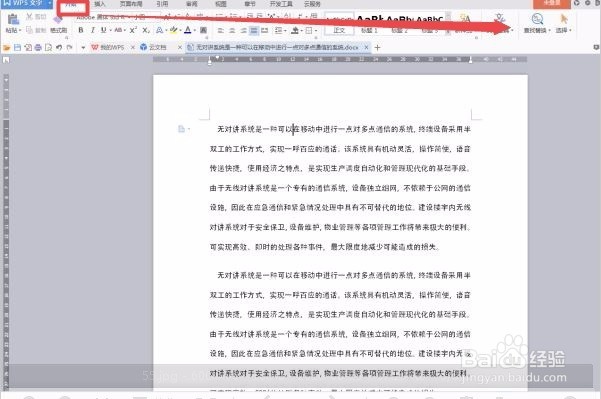Switch to the 页面布局 (Page Layout) tab
Image resolution: width=601 pixels, height=399 pixels.
131,4
